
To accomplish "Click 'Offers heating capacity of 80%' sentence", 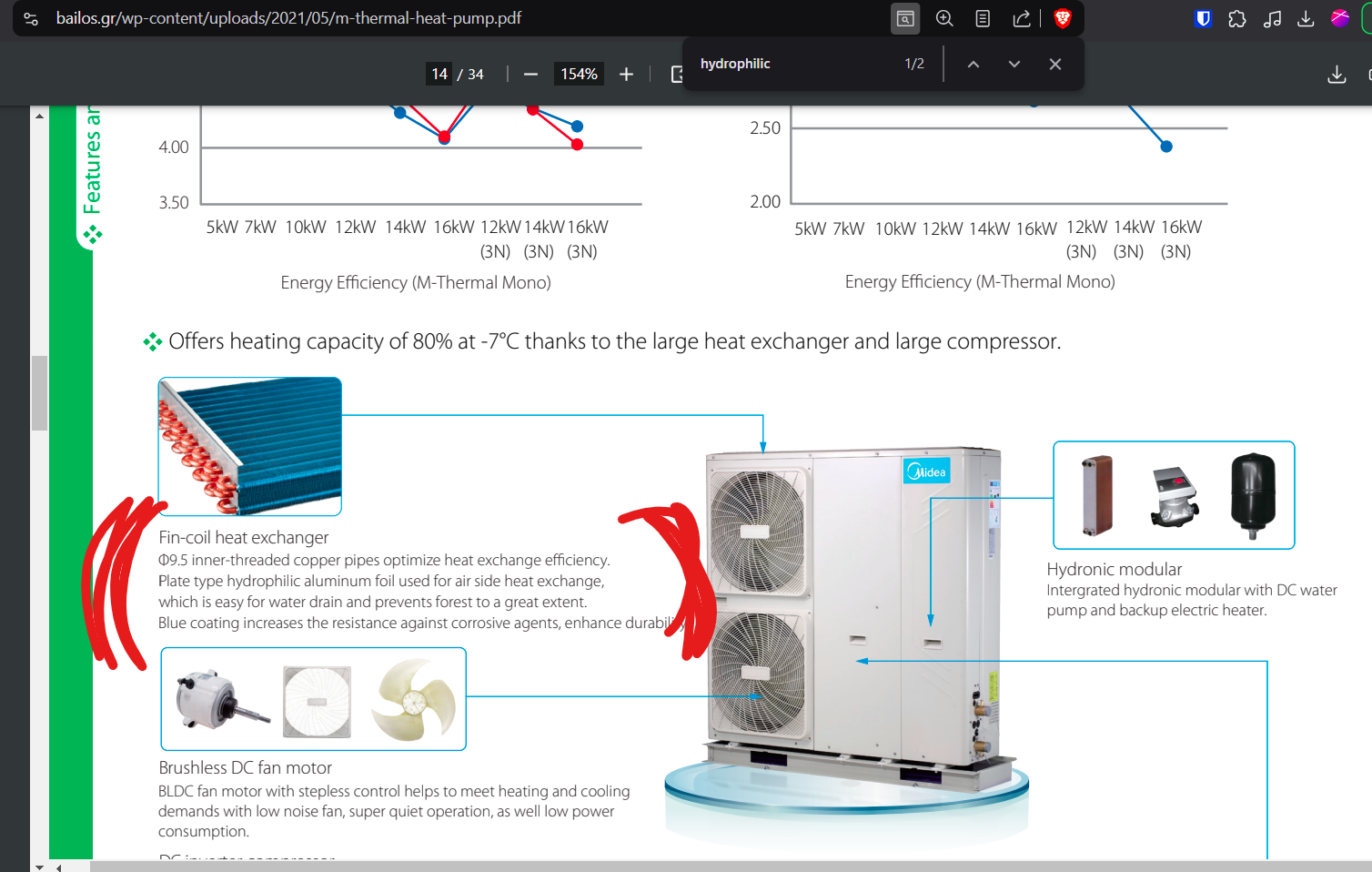I will click(x=614, y=341).
